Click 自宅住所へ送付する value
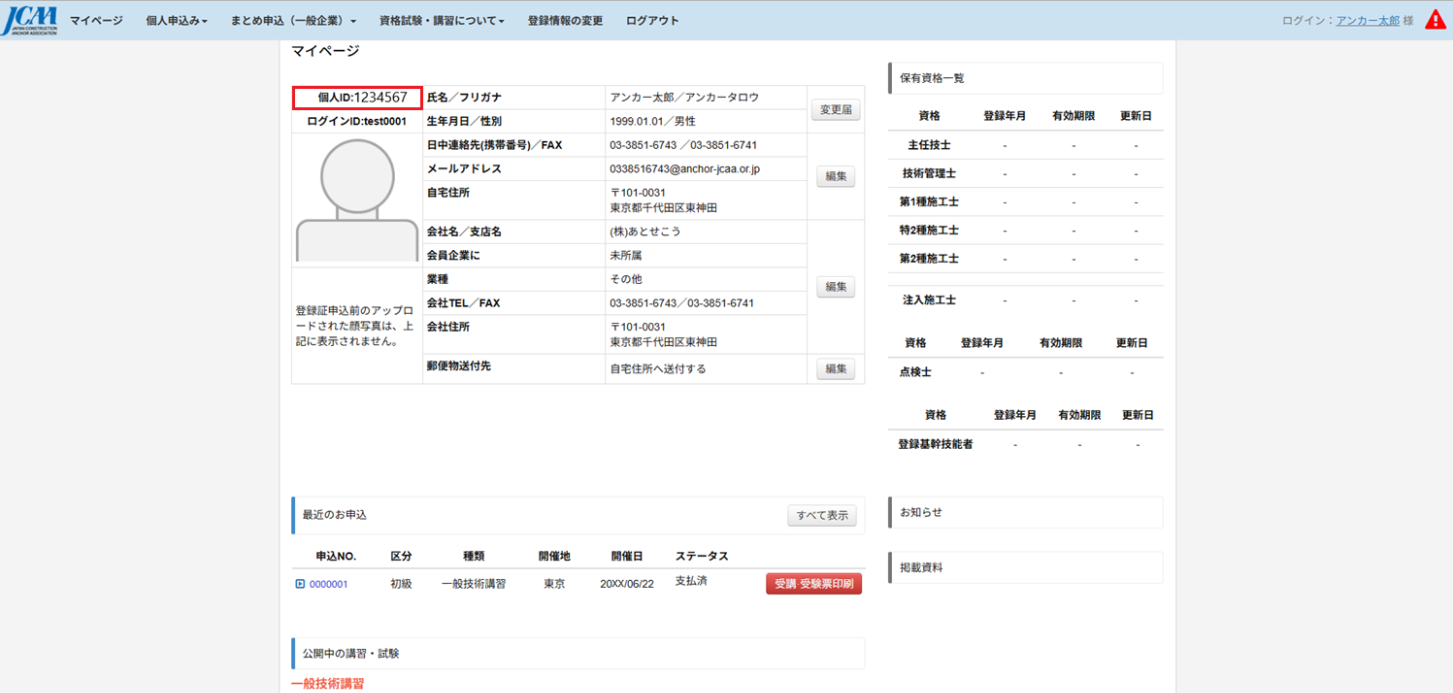The height and width of the screenshot is (693, 1453). click(658, 369)
